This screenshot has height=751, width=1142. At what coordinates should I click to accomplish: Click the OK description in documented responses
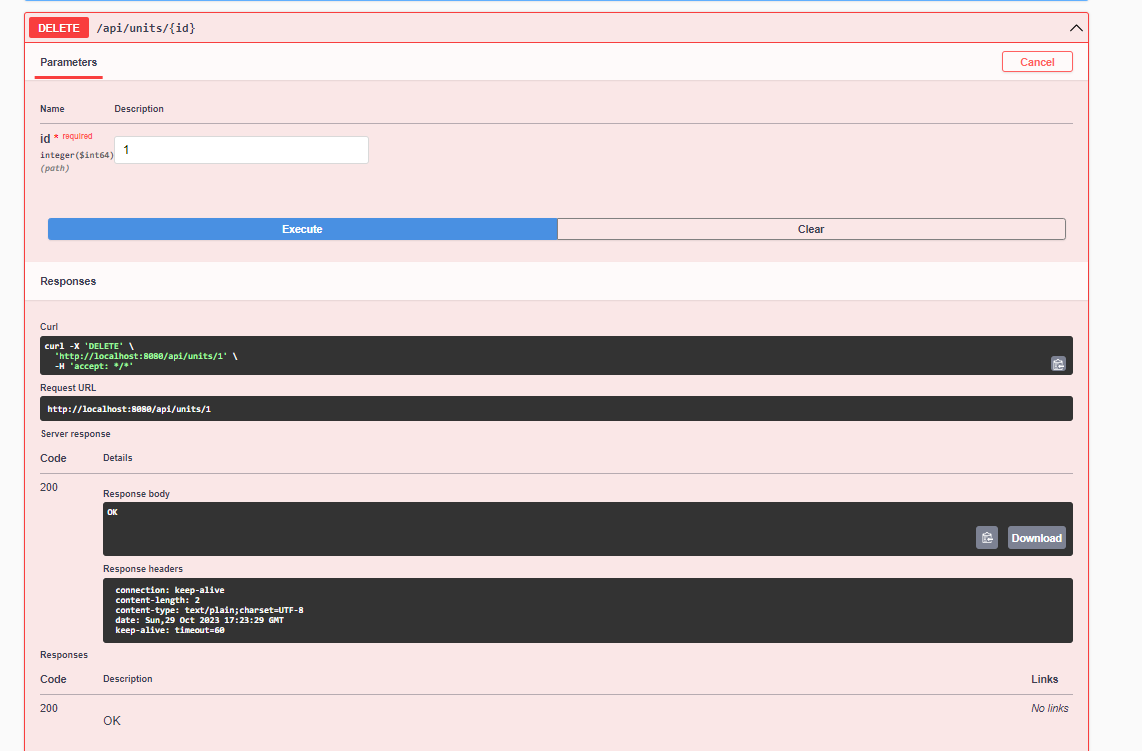112,720
